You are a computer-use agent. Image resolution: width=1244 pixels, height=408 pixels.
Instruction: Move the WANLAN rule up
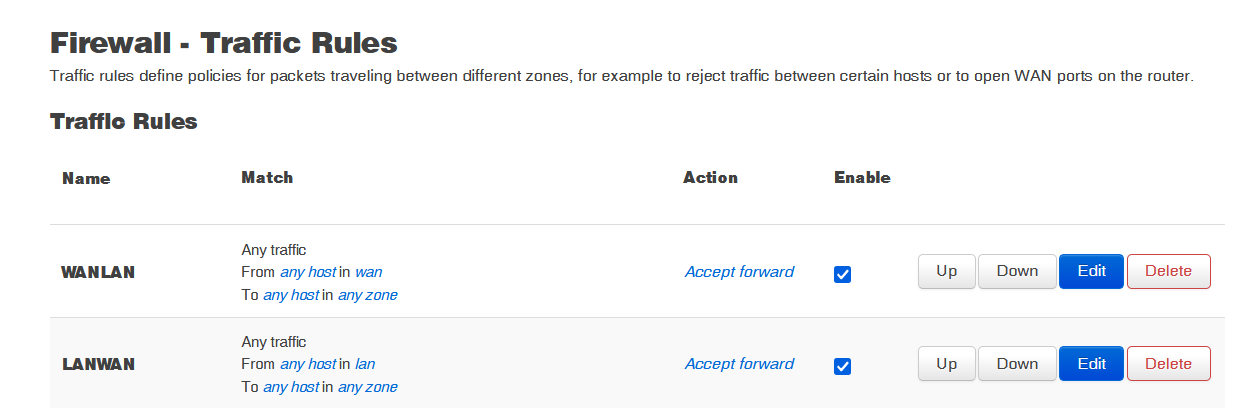point(946,271)
